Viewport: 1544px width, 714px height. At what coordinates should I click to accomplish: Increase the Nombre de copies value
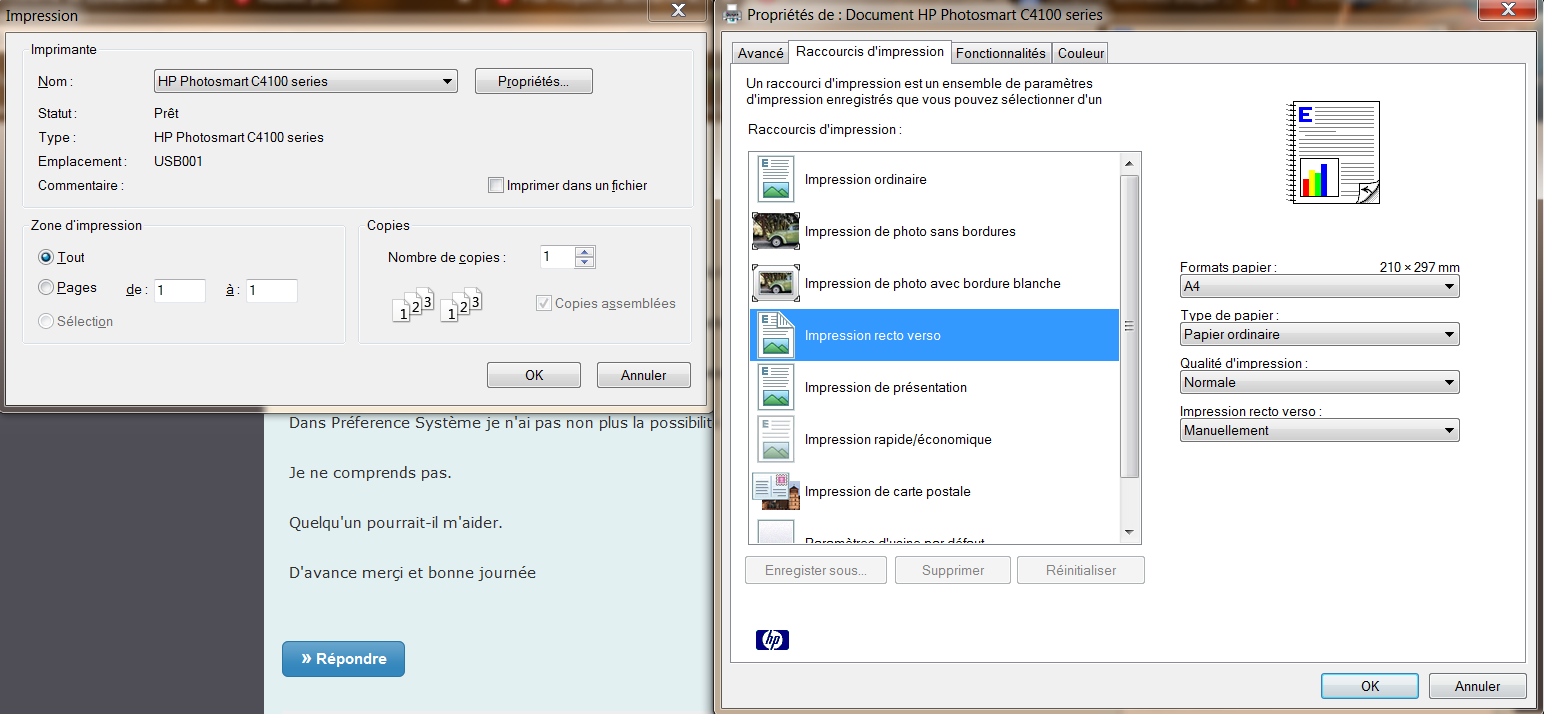[585, 252]
